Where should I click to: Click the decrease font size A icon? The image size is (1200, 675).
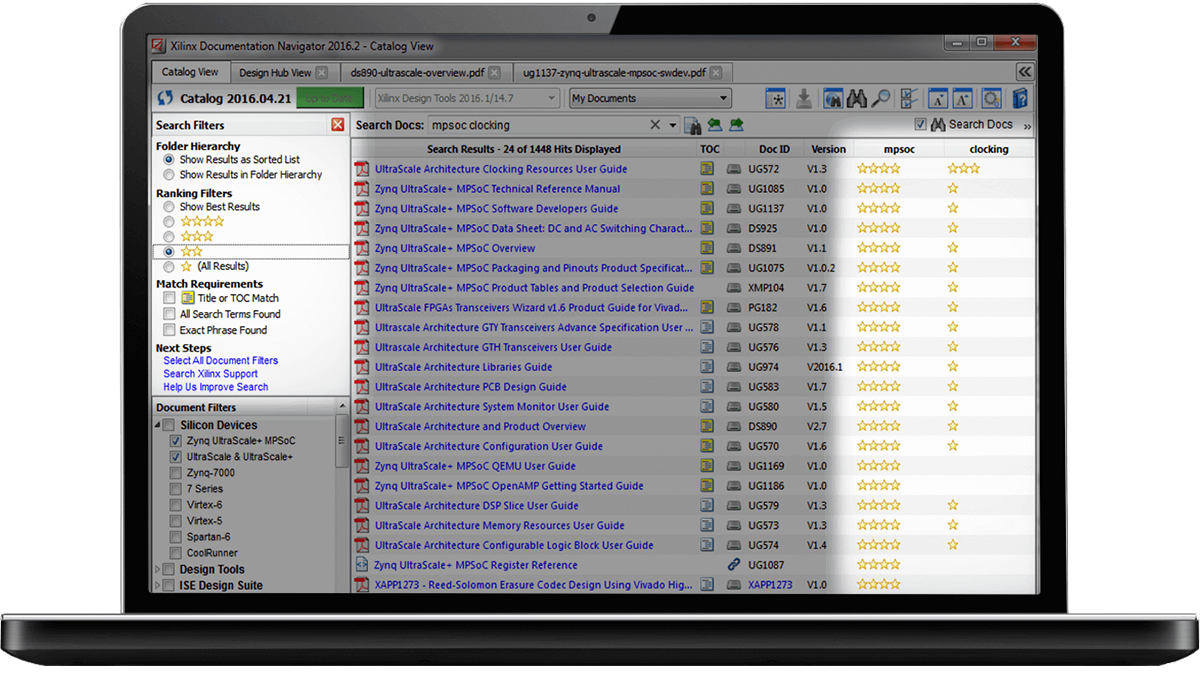coord(938,98)
